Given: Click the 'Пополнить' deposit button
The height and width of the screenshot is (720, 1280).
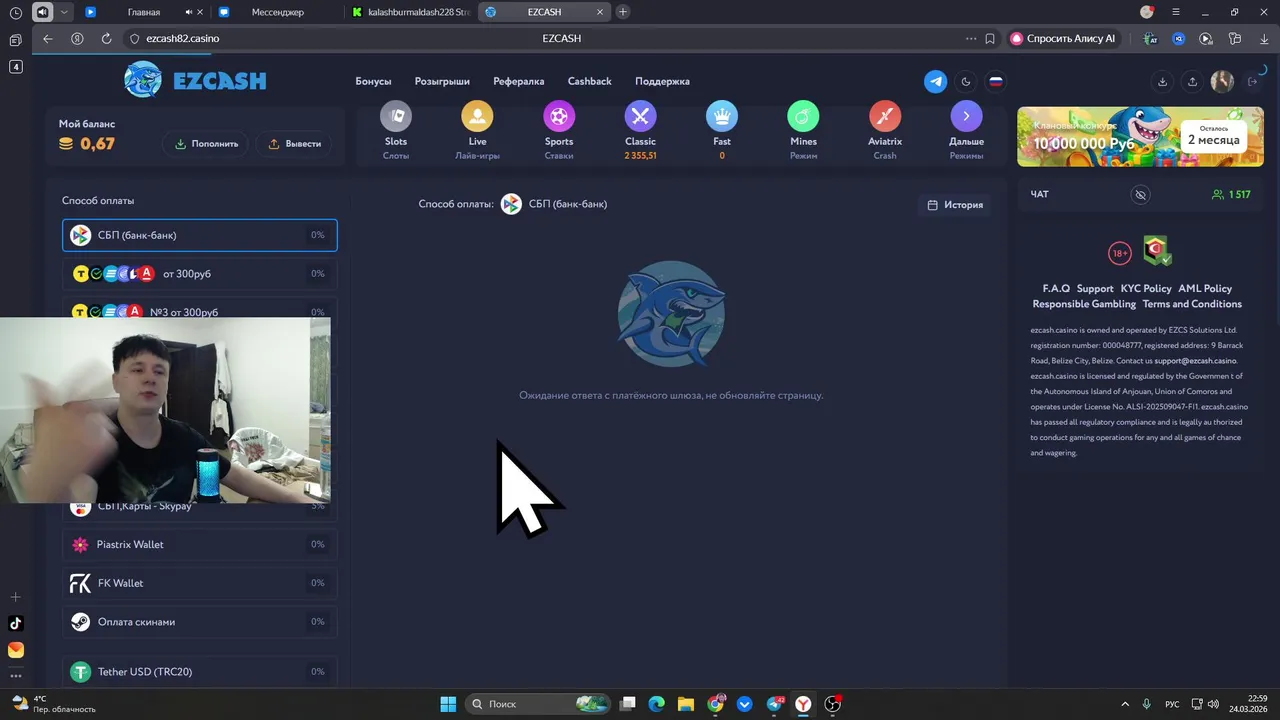Looking at the screenshot, I should point(206,143).
